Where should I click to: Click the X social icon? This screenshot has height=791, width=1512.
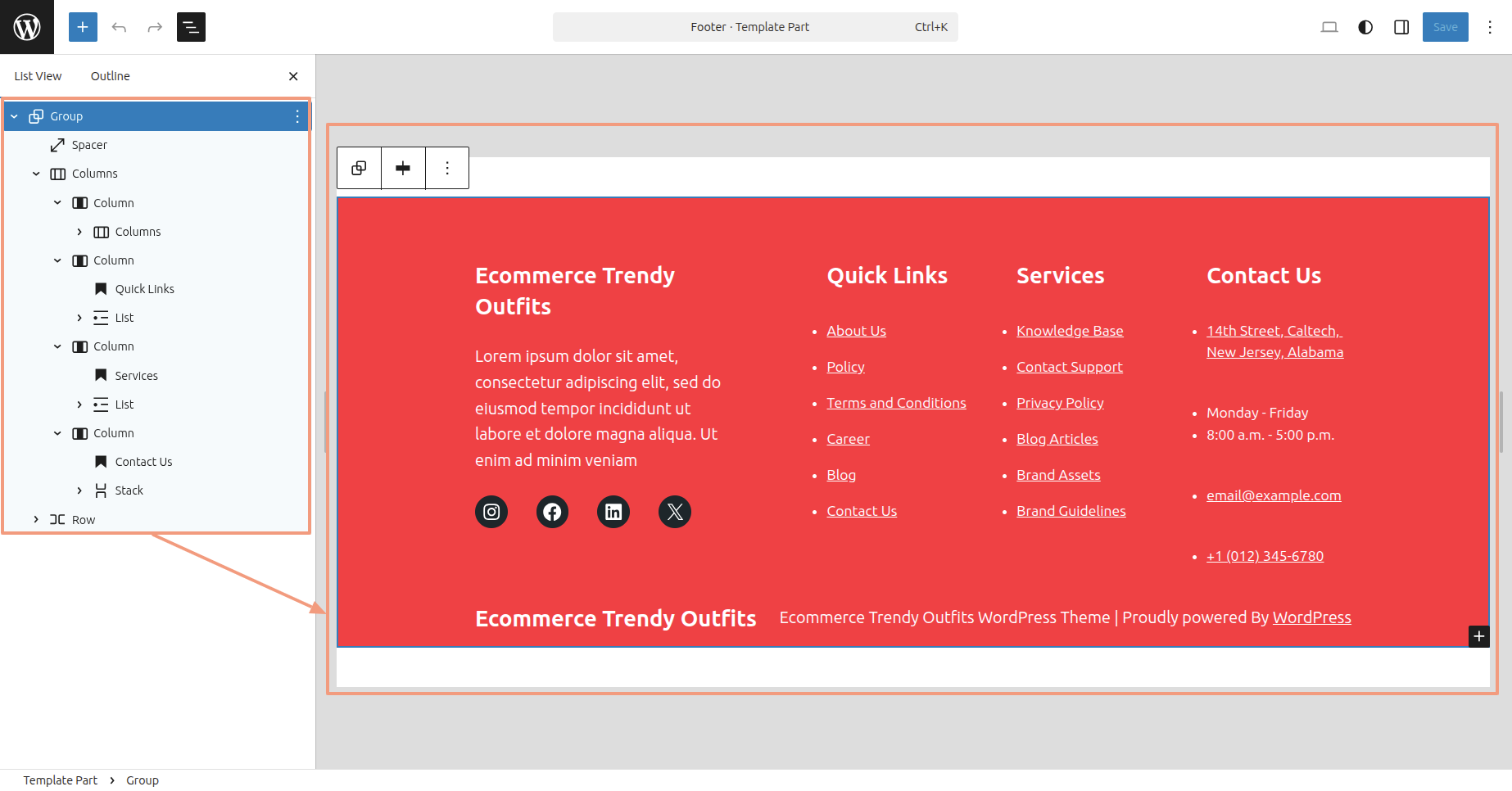click(675, 512)
